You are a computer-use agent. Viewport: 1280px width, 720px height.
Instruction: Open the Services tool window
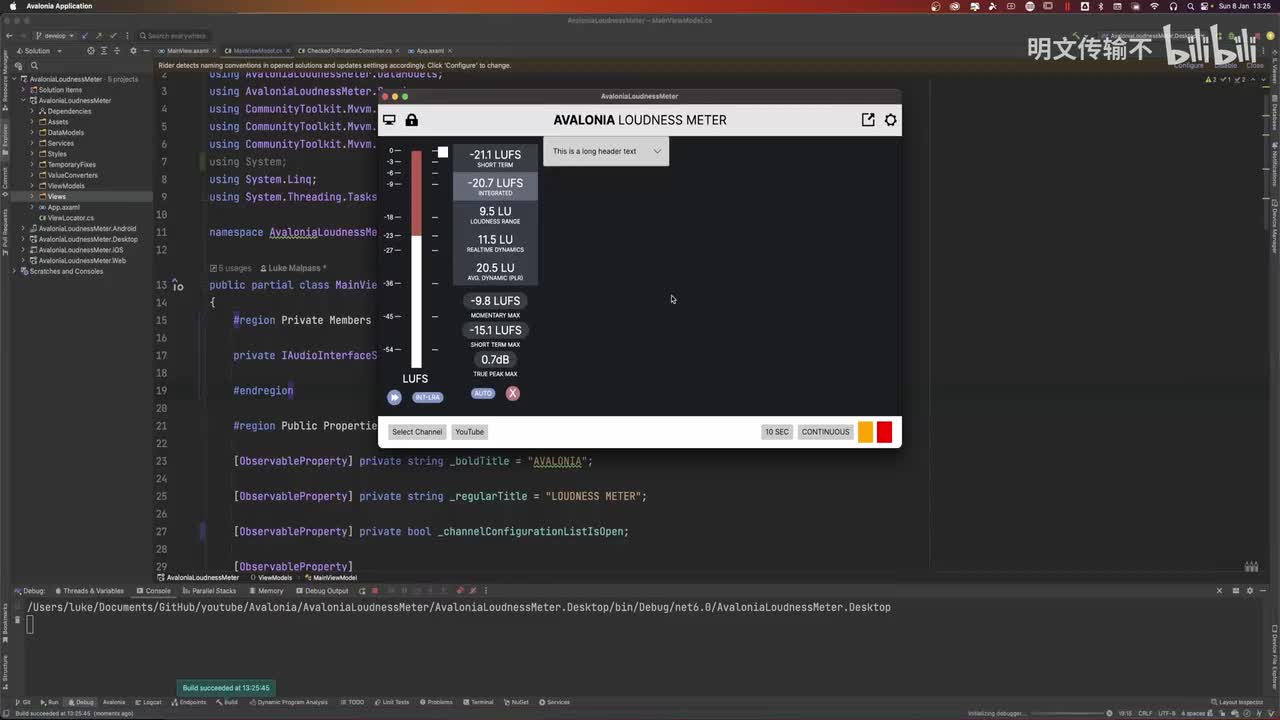pyautogui.click(x=554, y=702)
